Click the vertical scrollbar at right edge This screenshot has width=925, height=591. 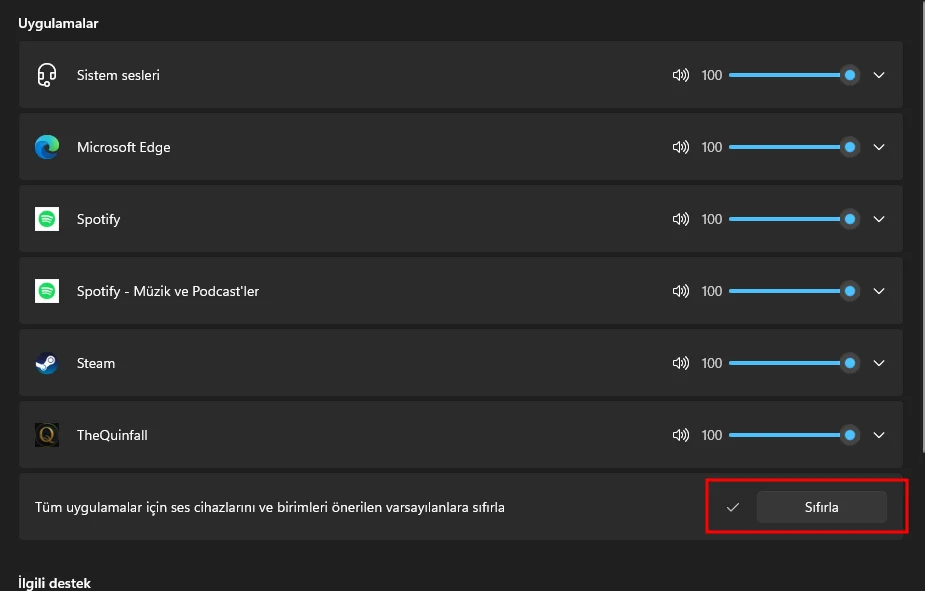(922, 226)
